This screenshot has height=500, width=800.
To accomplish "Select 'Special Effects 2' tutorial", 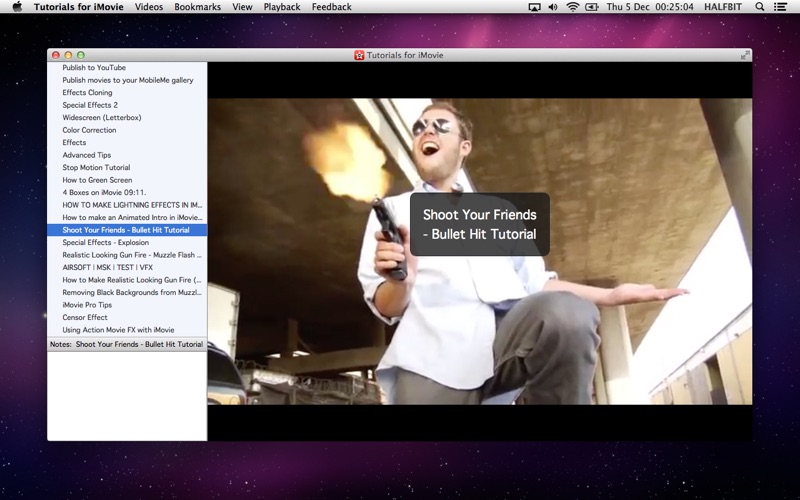I will (x=127, y=105).
